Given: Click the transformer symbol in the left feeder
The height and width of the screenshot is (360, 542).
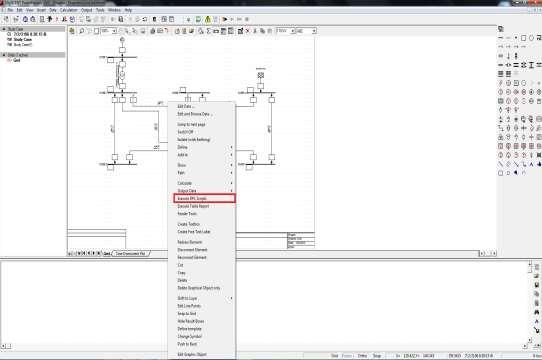Looking at the screenshot, I should point(122,74).
